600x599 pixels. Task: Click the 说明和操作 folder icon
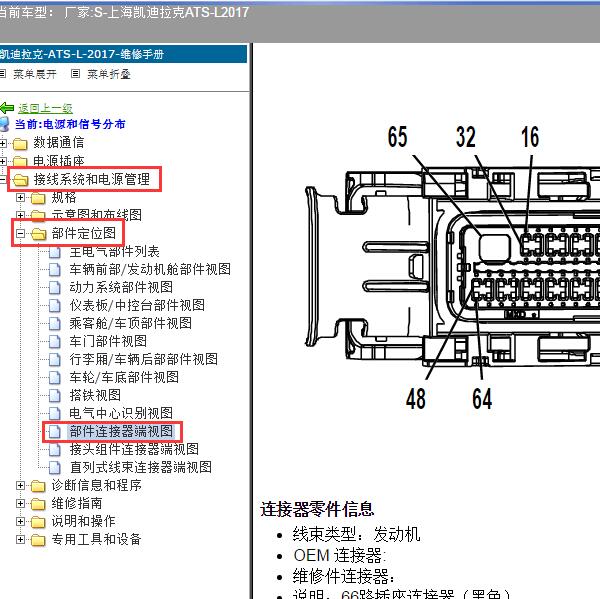(x=38, y=522)
